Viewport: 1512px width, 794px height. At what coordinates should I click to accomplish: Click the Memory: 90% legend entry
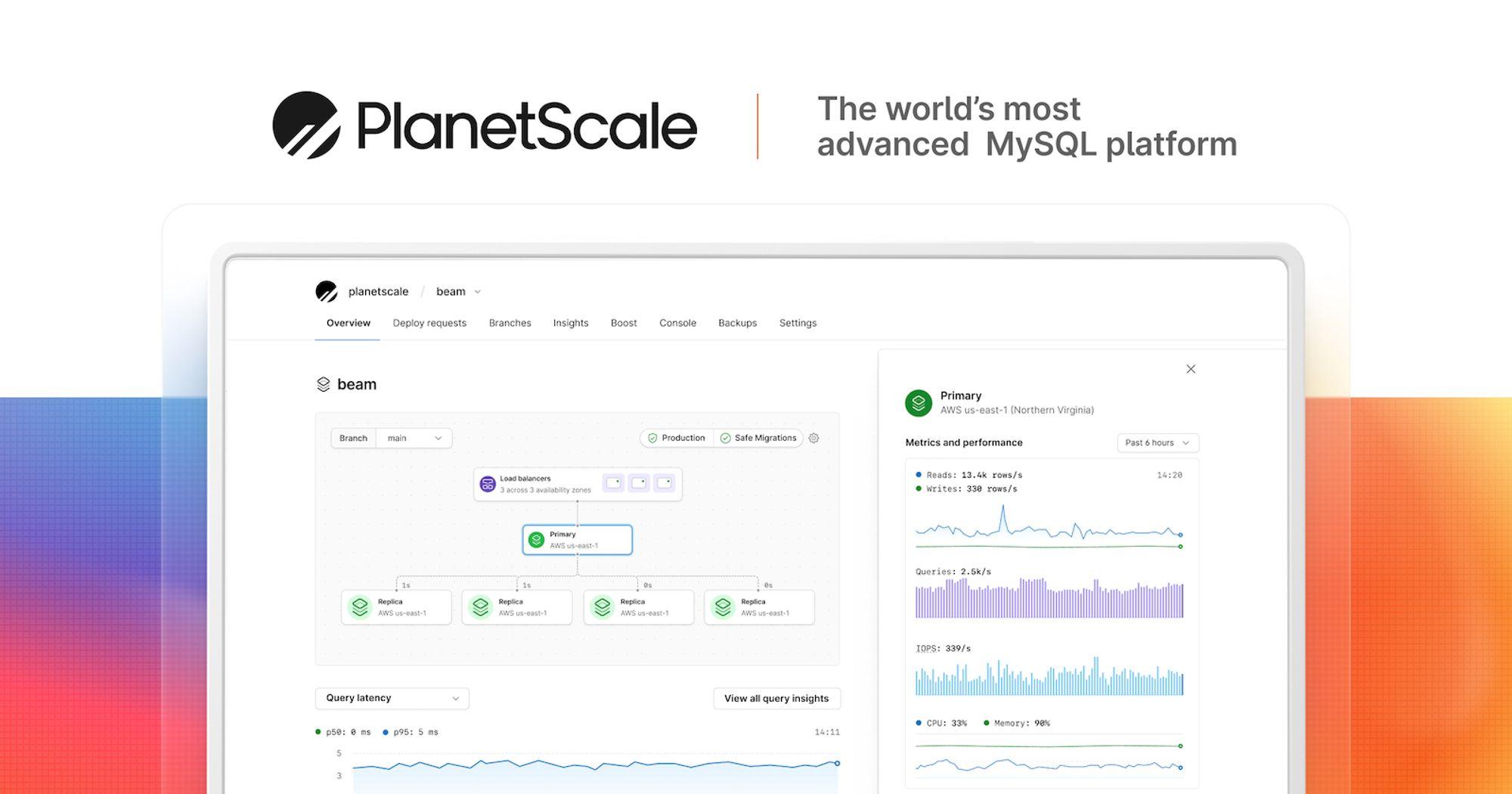(1017, 724)
